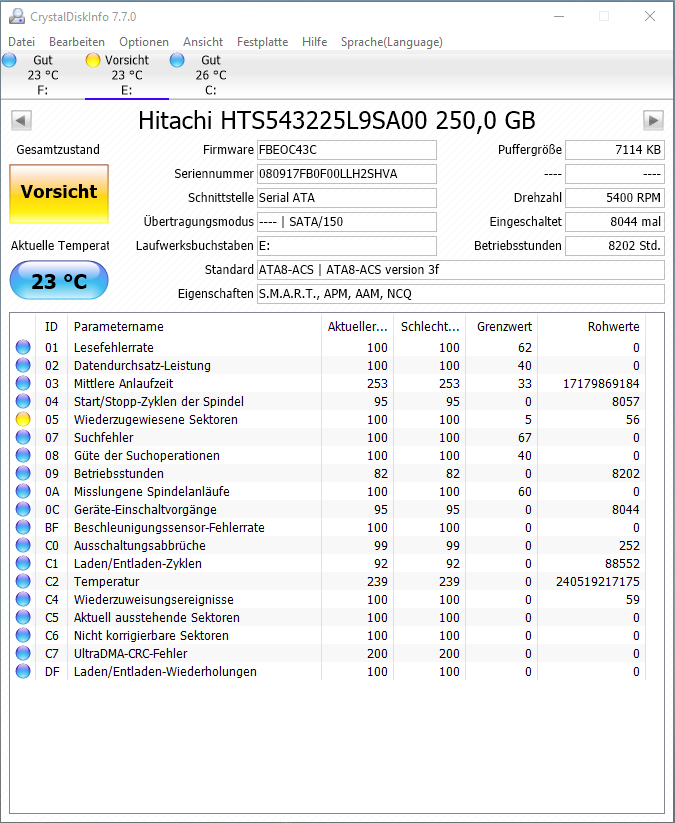Click the Schnittstelle Serial ATA field
Image resolution: width=675 pixels, height=823 pixels.
point(346,198)
